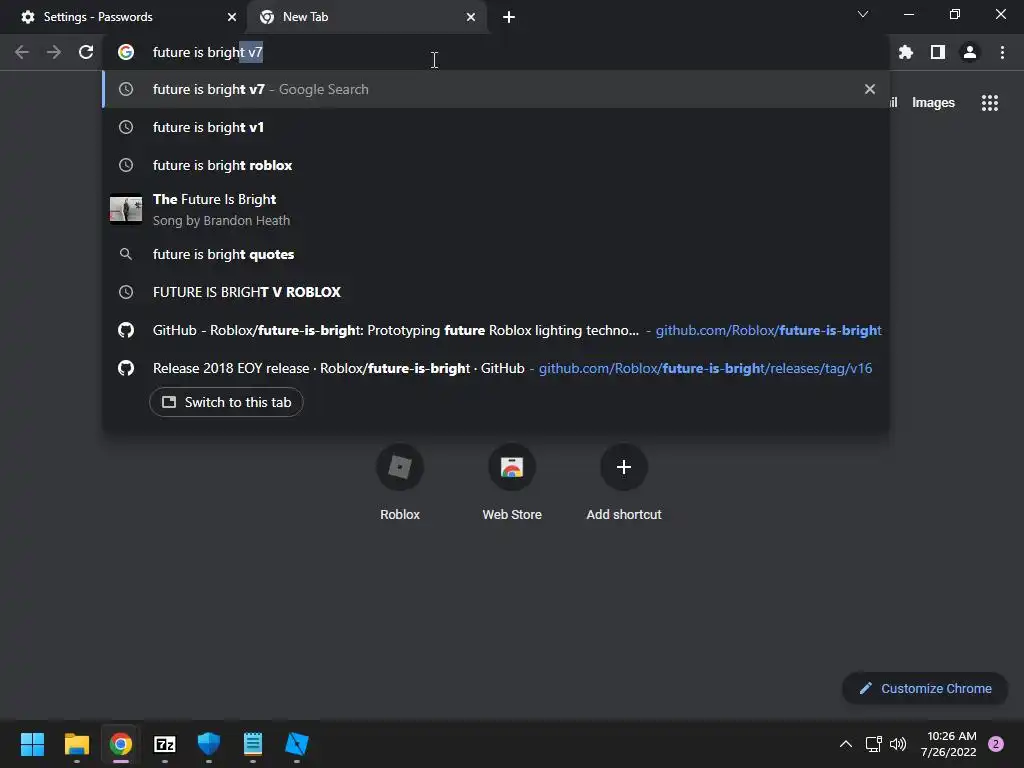Click the volume speaker tray icon

898,744
